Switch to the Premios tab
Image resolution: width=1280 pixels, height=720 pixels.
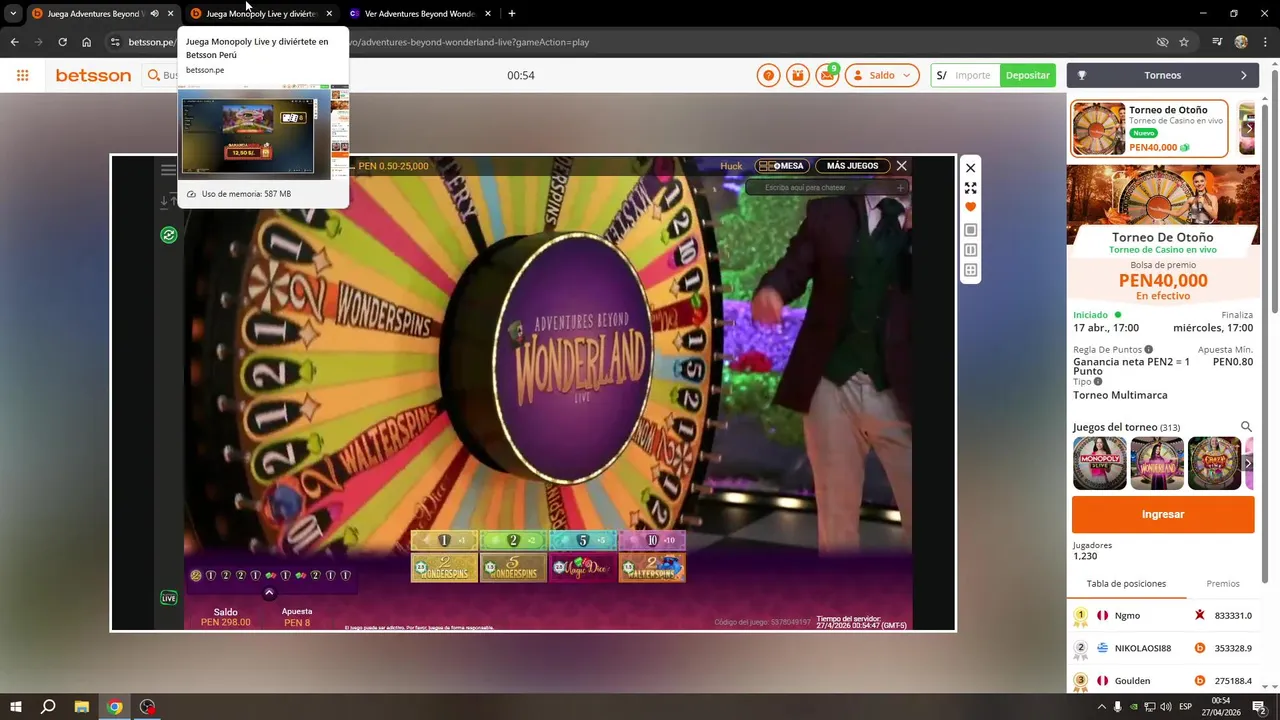click(x=1222, y=584)
